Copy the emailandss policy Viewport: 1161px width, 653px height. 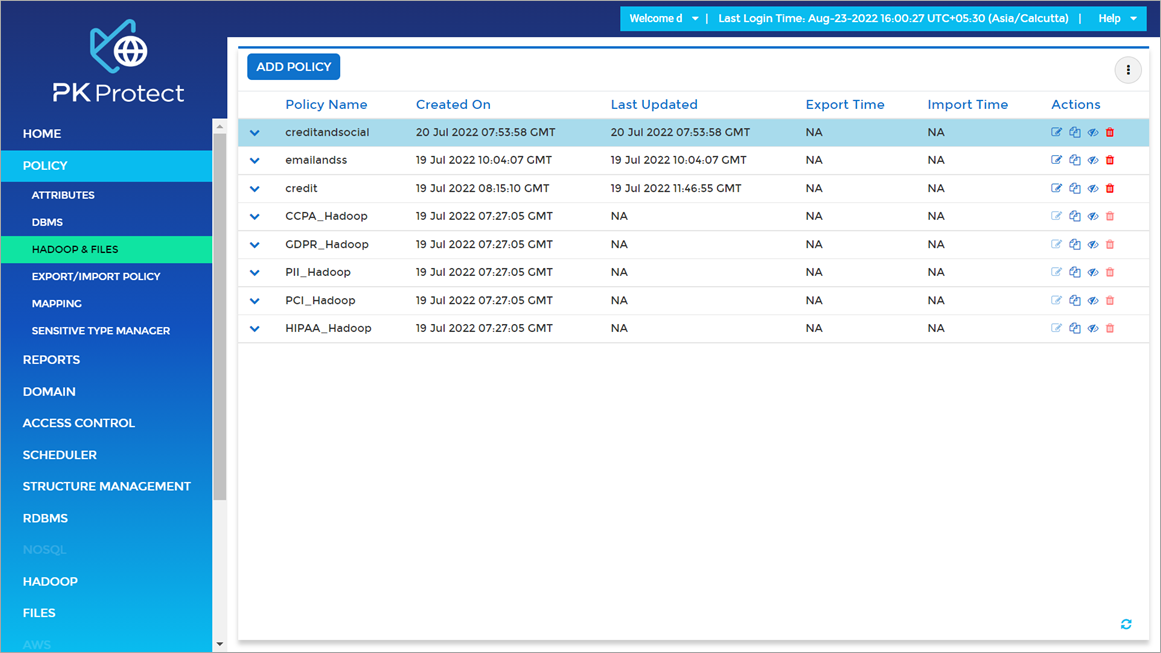[x=1074, y=159]
